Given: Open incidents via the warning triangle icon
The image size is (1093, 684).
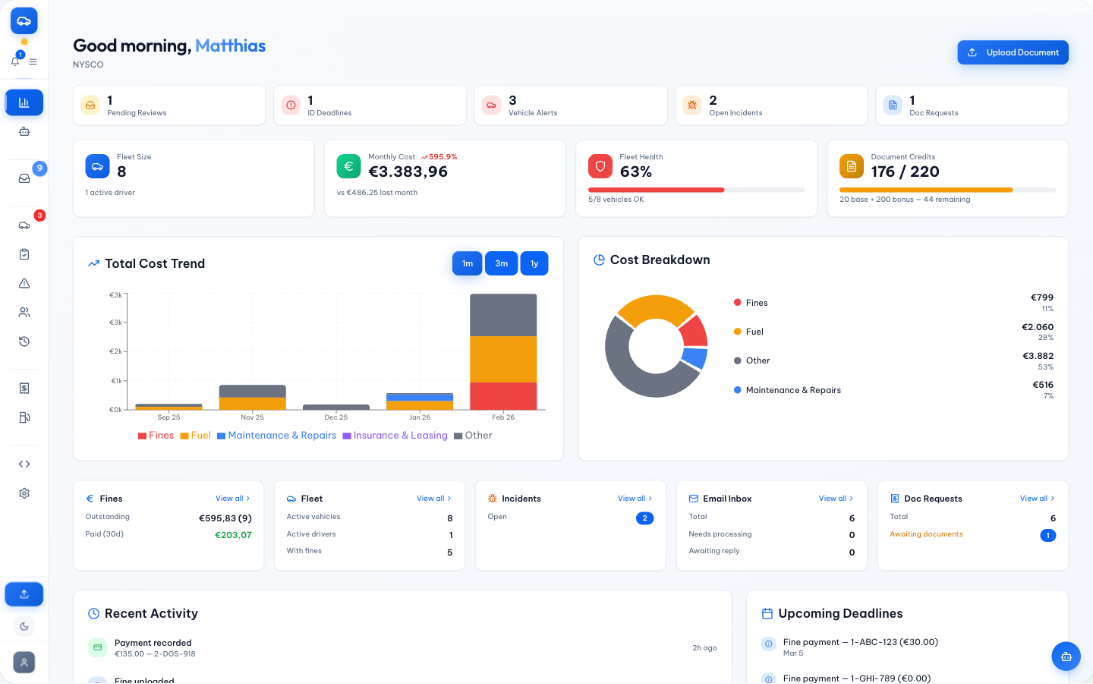Looking at the screenshot, I should [x=24, y=283].
